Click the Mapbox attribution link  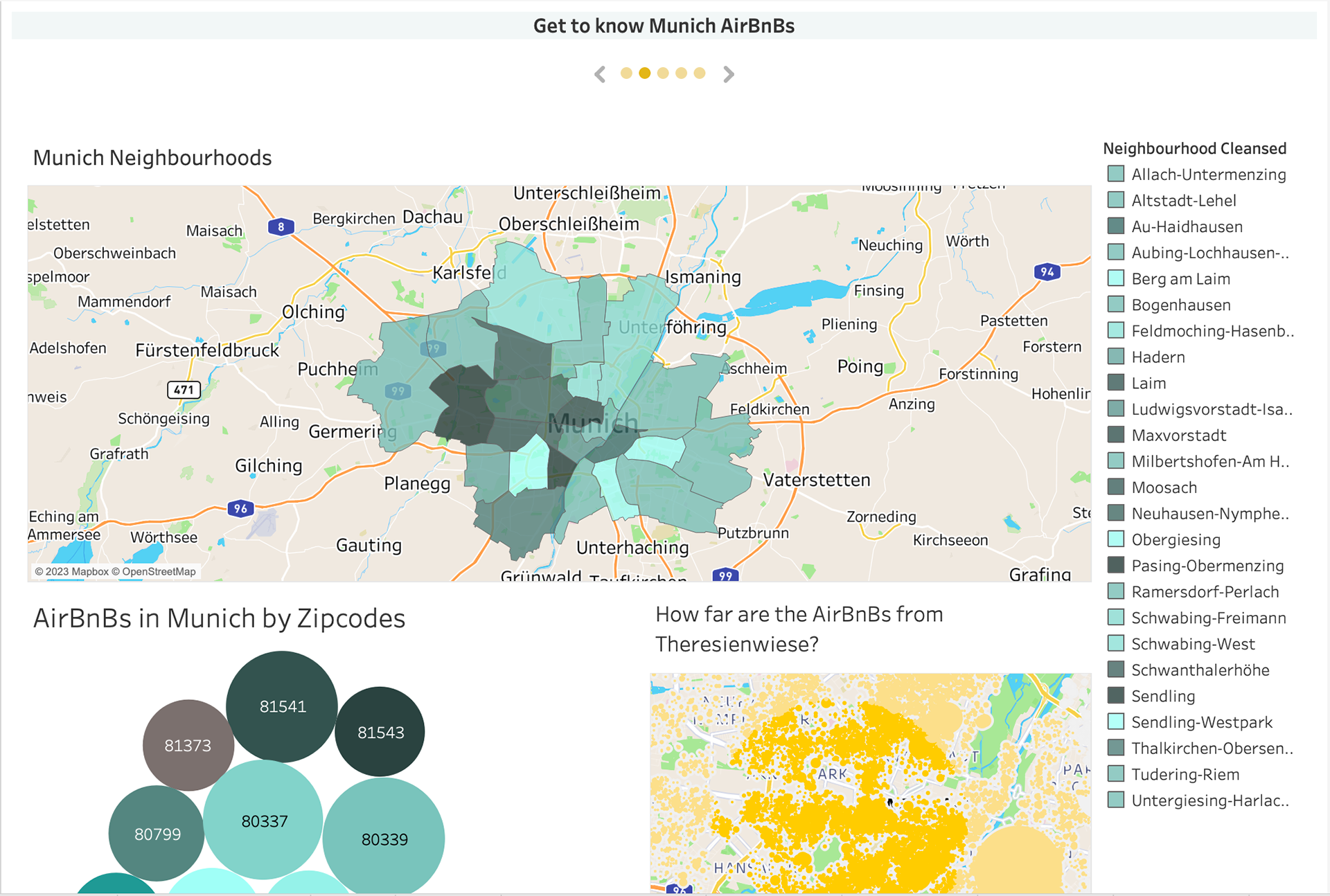tap(72, 571)
